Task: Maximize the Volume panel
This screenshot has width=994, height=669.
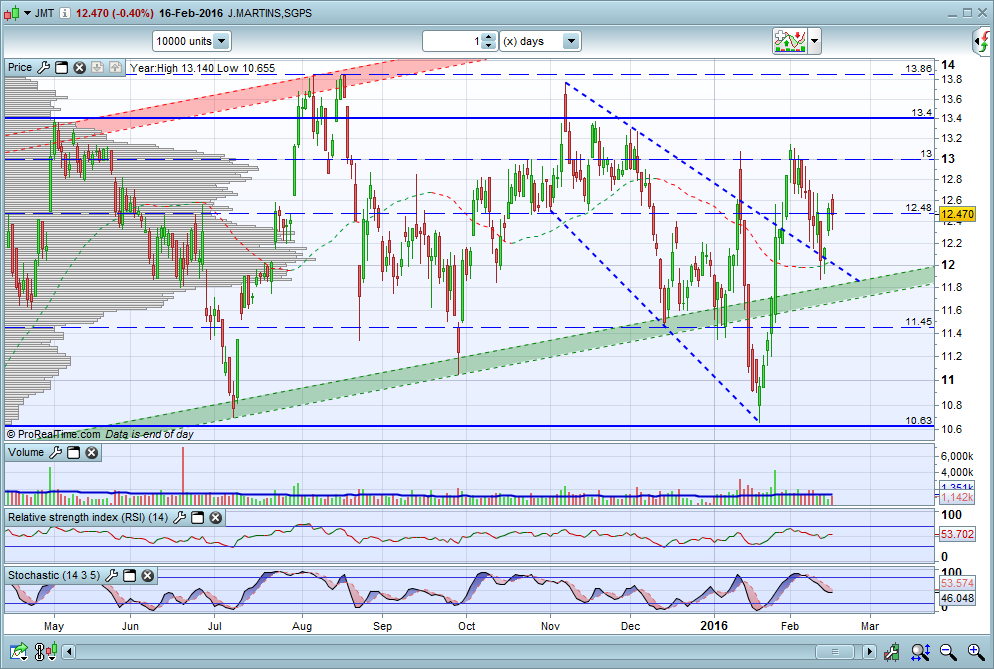Action: click(x=74, y=452)
